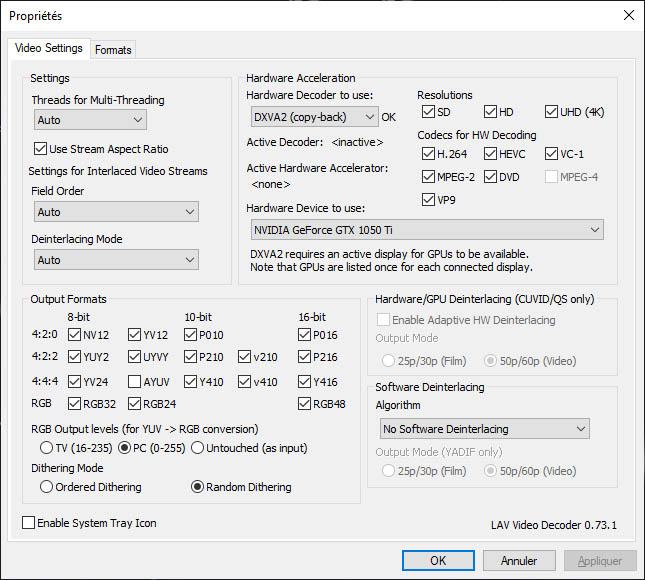Uncheck the UHD (4K) resolution checkbox
Image resolution: width=645 pixels, height=580 pixels.
tap(552, 112)
